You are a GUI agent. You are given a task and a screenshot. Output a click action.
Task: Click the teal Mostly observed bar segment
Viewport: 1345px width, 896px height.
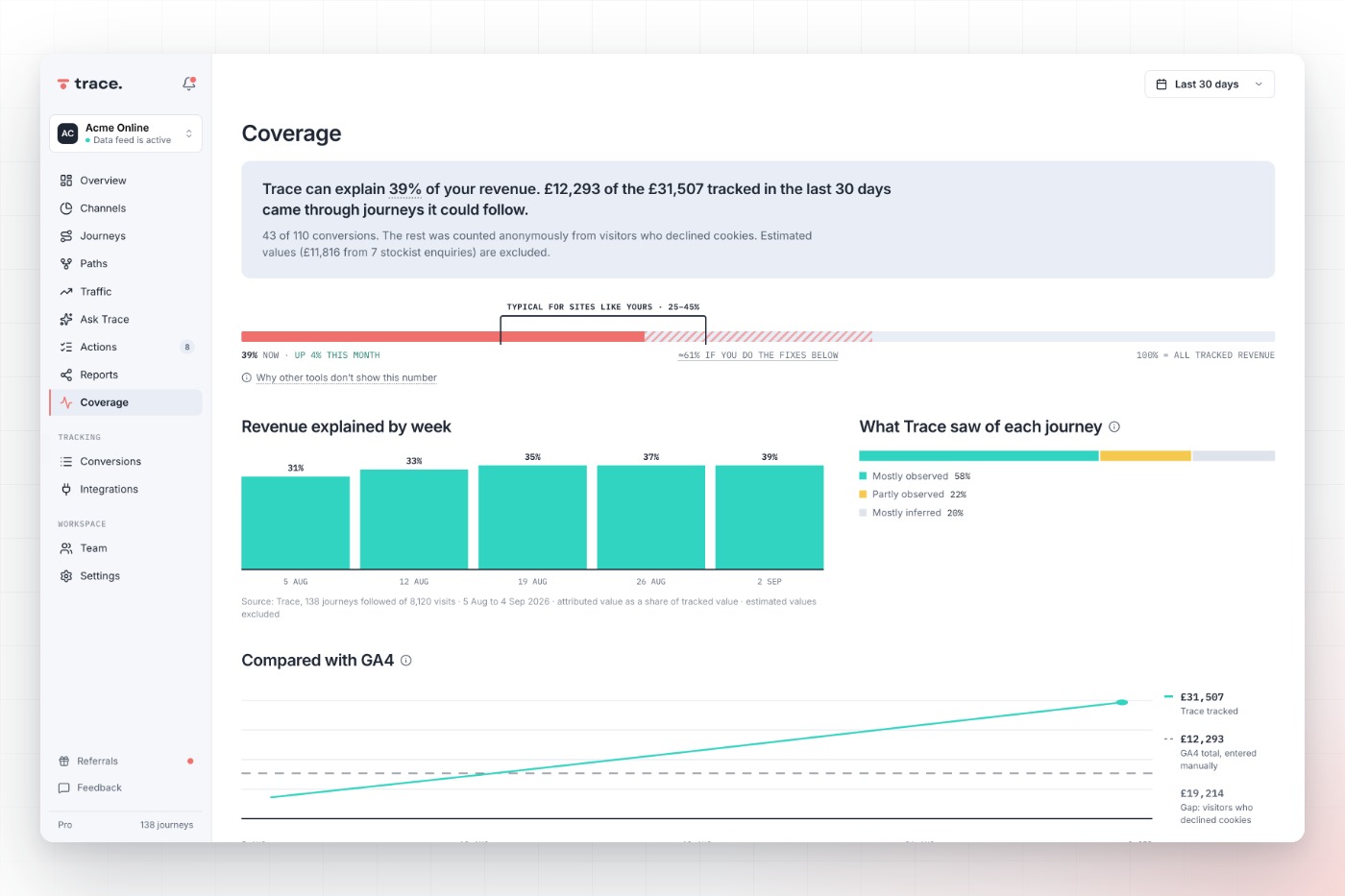[x=979, y=456]
